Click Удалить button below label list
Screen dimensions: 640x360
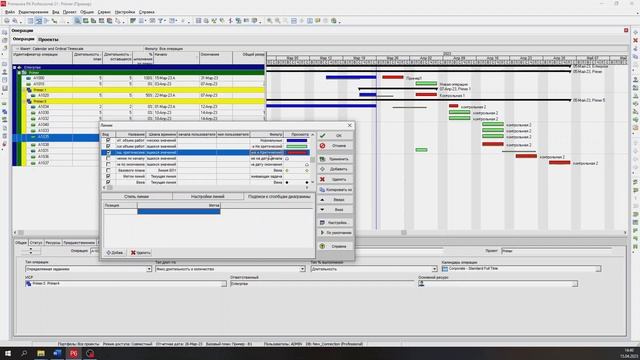pyautogui.click(x=140, y=253)
